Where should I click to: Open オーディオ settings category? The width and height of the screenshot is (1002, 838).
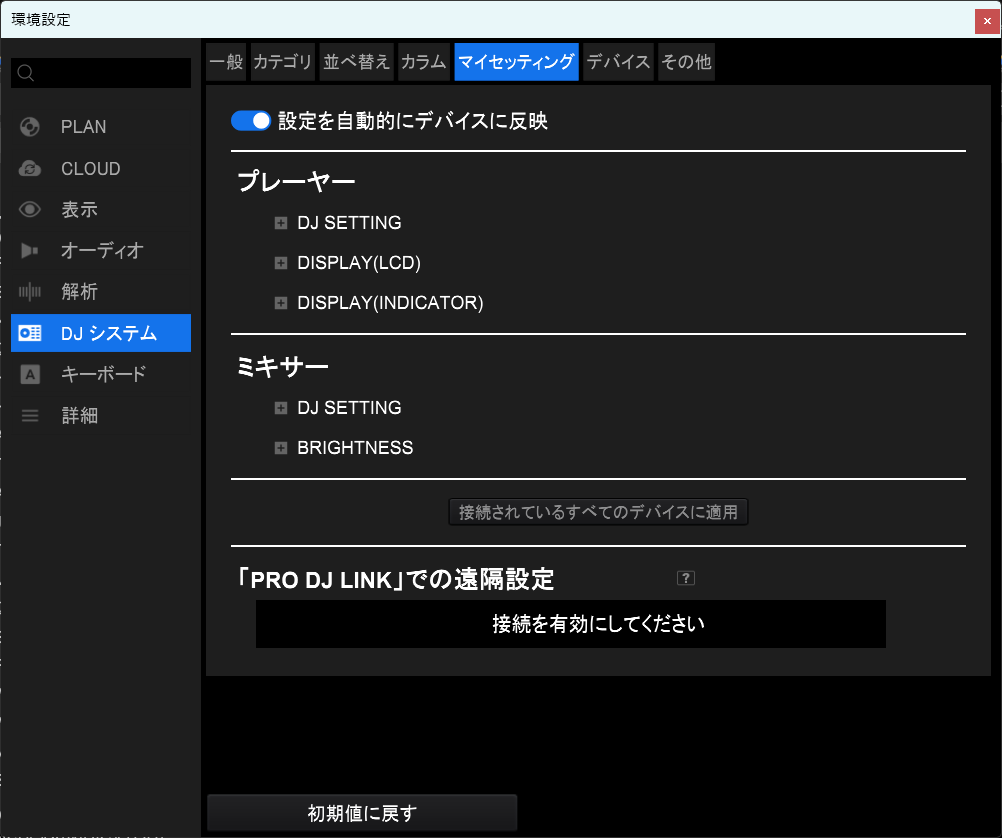click(x=102, y=251)
